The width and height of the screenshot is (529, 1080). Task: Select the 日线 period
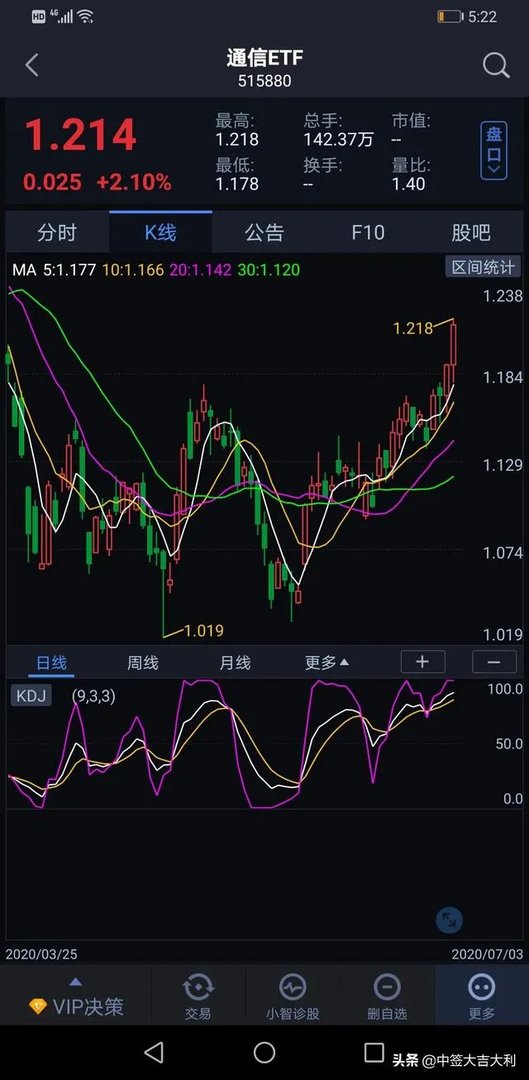pos(52,663)
